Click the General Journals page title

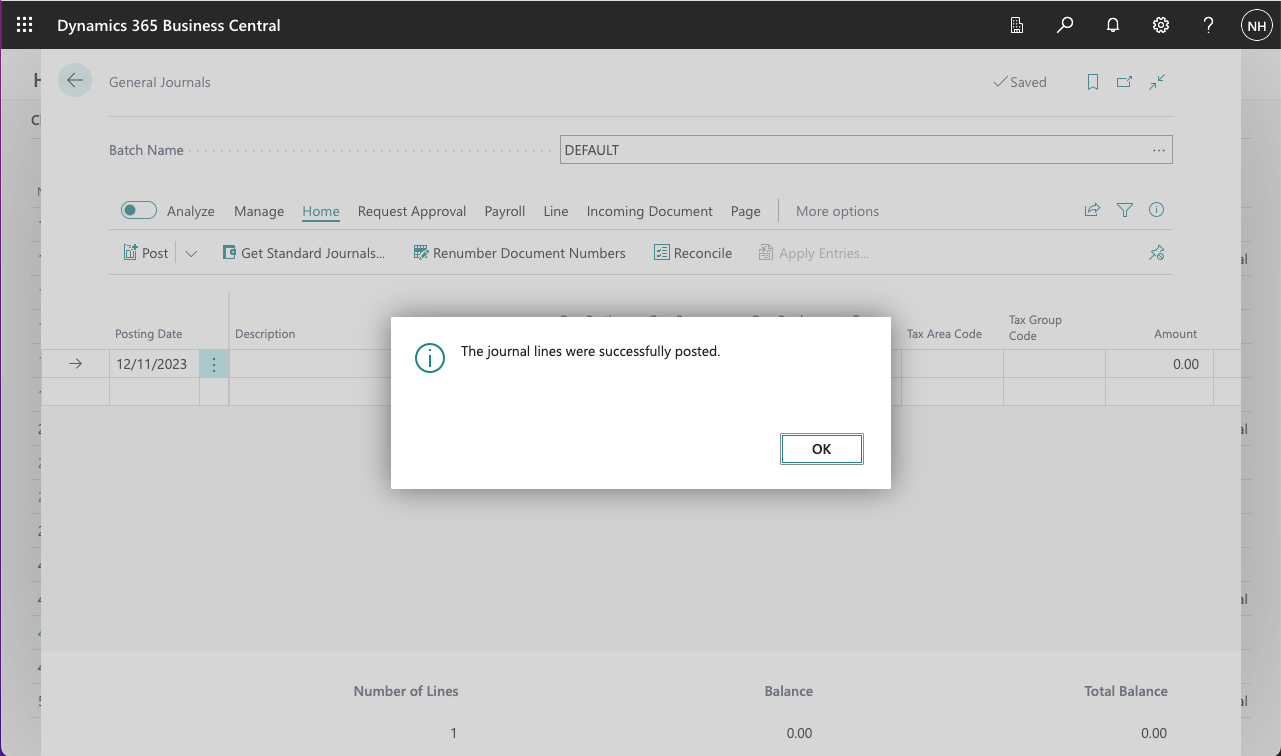160,82
